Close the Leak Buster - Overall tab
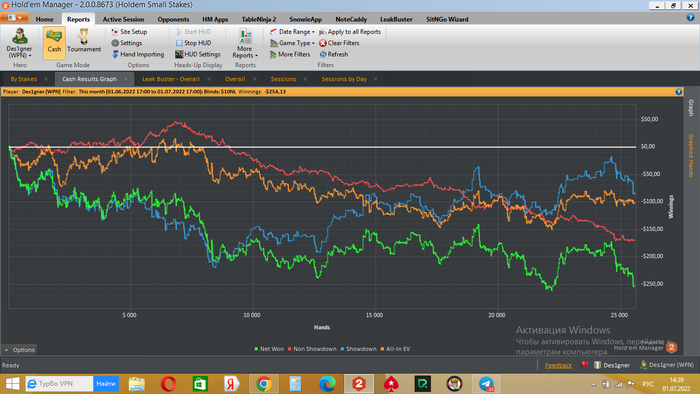This screenshot has height=394, width=700. pyautogui.click(x=209, y=79)
